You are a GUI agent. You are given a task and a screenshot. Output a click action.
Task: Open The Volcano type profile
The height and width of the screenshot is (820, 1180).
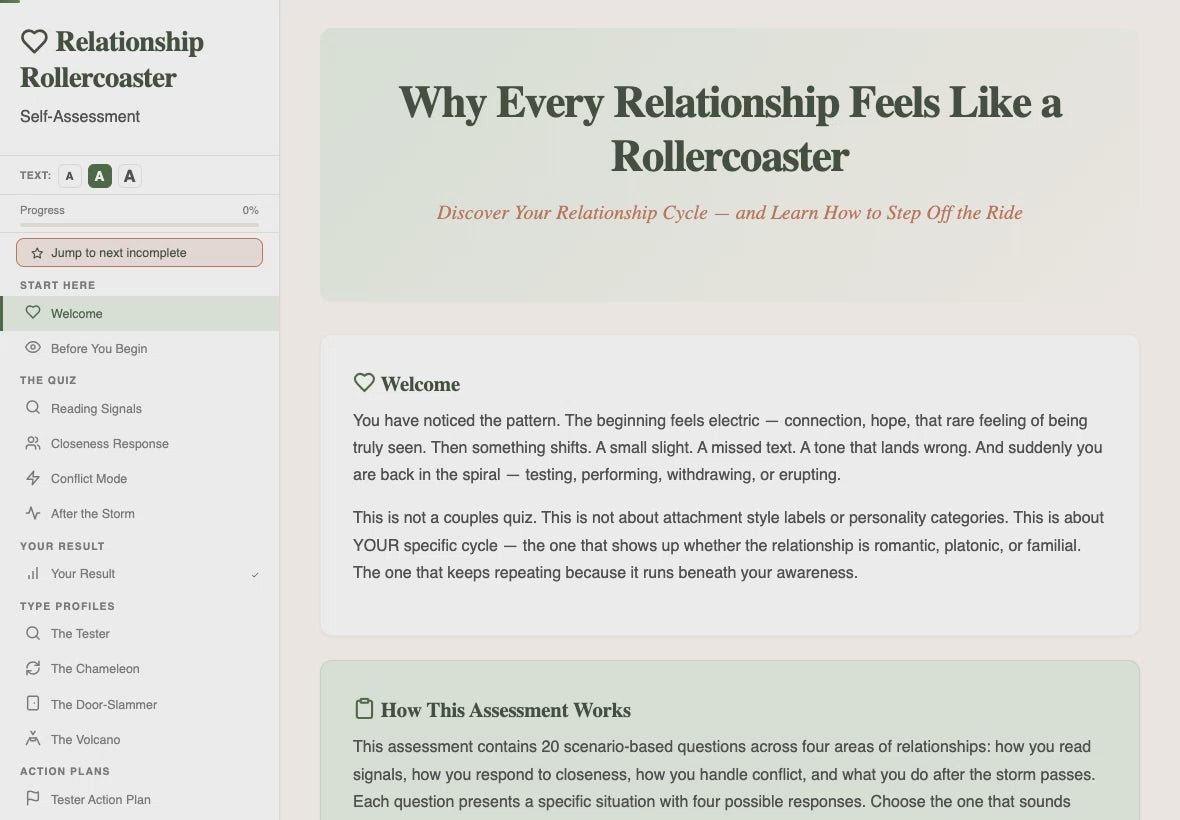139,740
